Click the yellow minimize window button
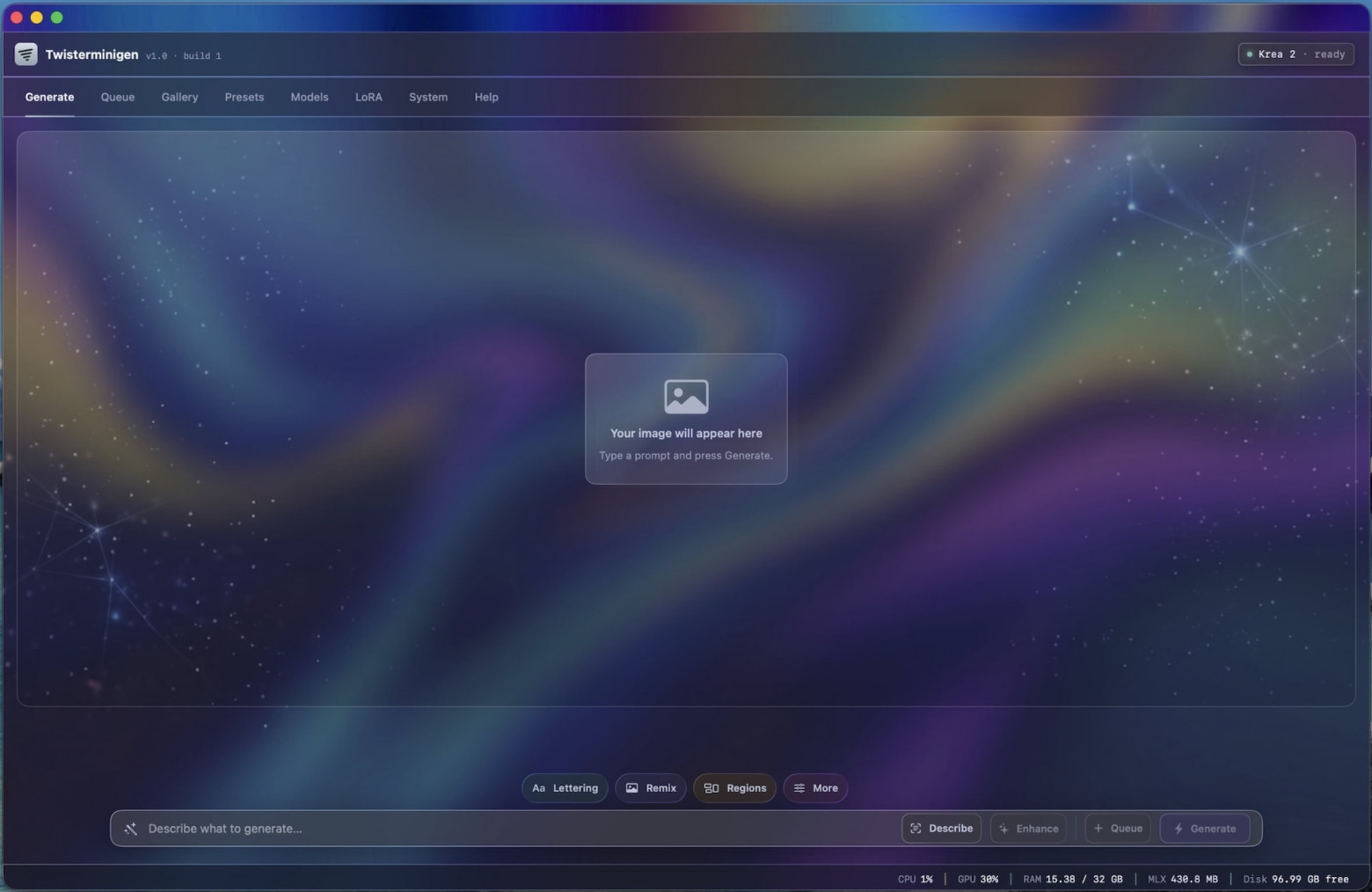 click(x=36, y=18)
